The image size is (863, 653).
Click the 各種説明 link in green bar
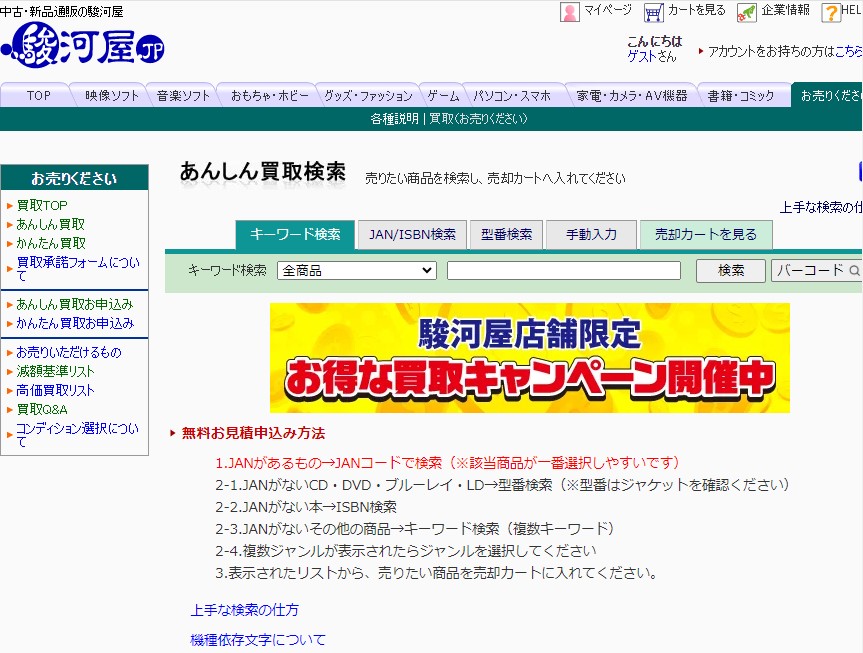tap(394, 118)
